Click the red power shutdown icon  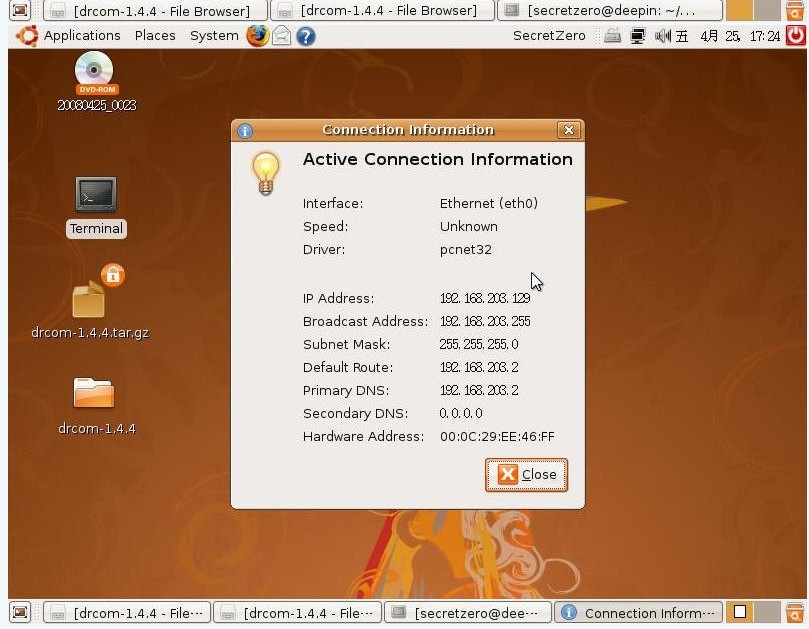pyautogui.click(x=796, y=35)
